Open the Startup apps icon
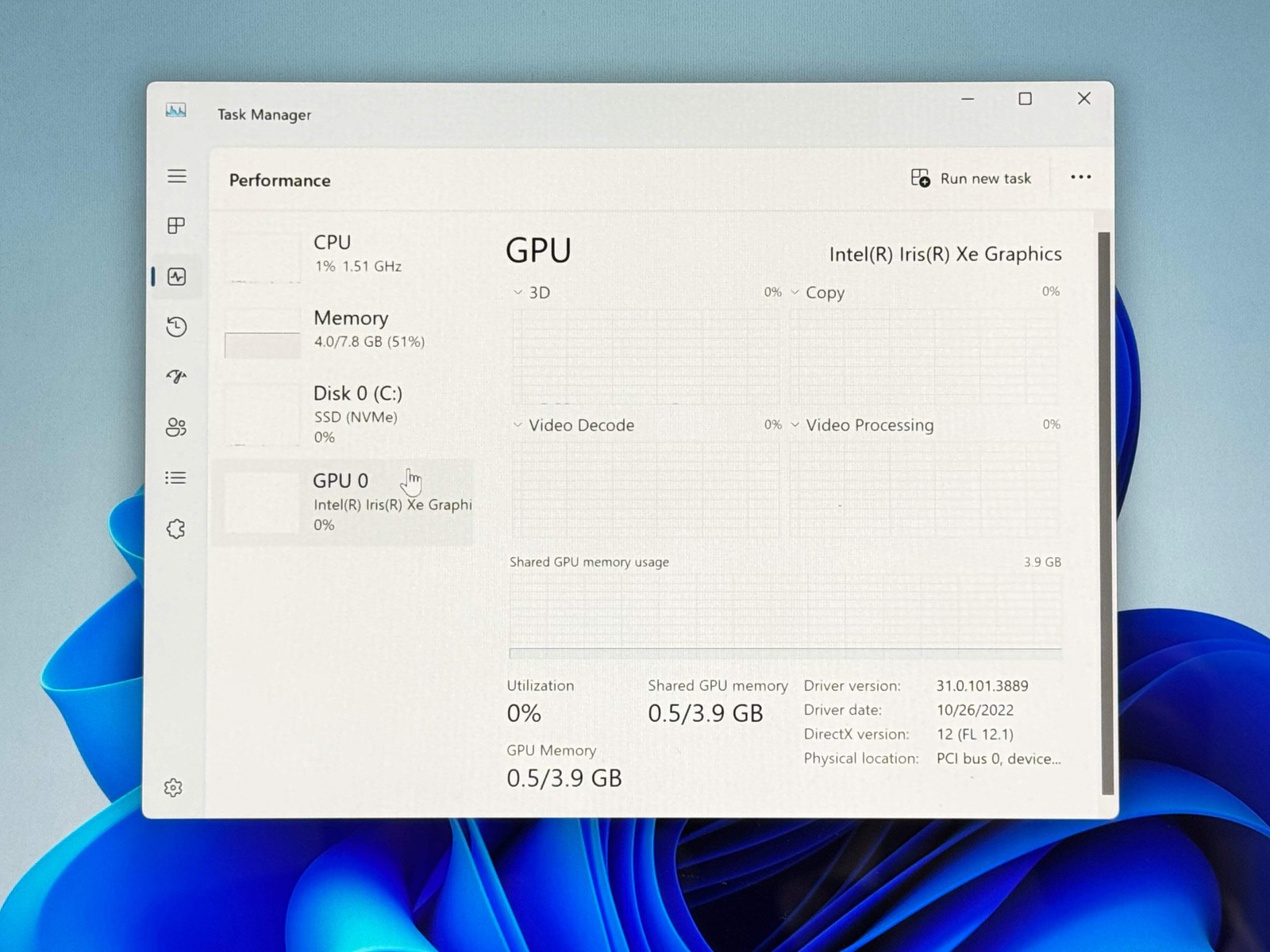 tap(176, 377)
